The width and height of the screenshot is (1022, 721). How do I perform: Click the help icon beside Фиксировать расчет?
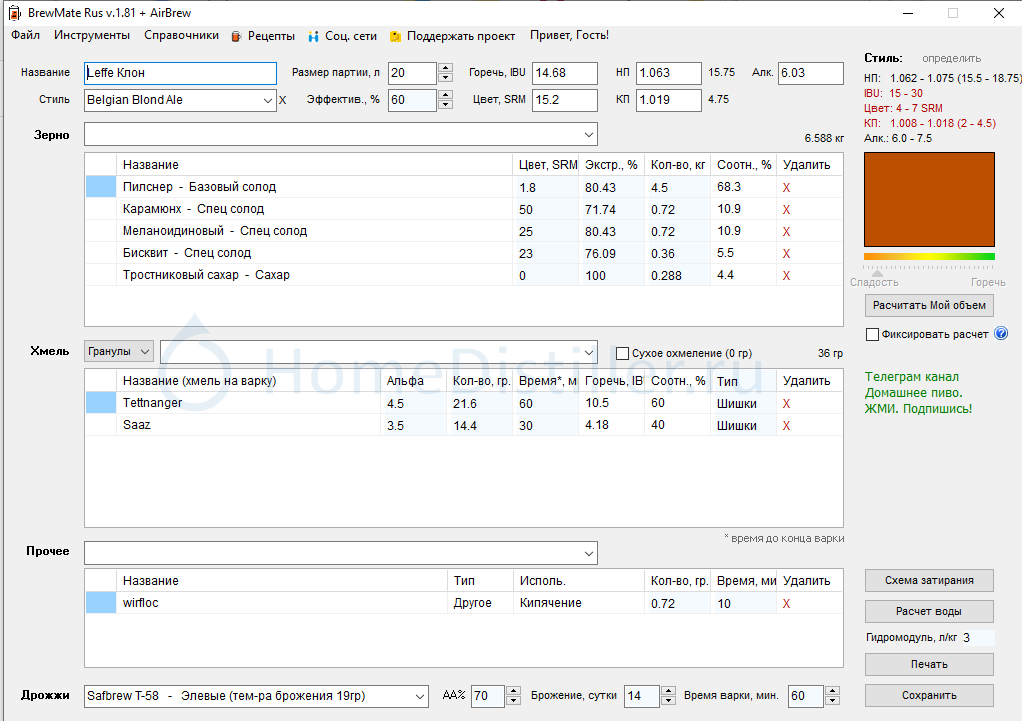pyautogui.click(x=1001, y=334)
